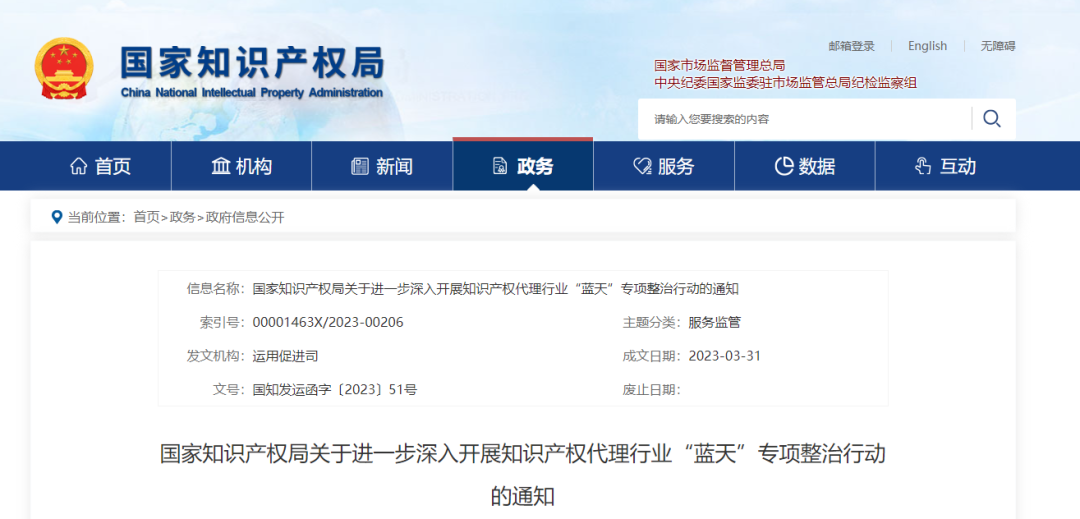Click the 国家知识产权局 site title
The image size is (1080, 519).
point(251,64)
